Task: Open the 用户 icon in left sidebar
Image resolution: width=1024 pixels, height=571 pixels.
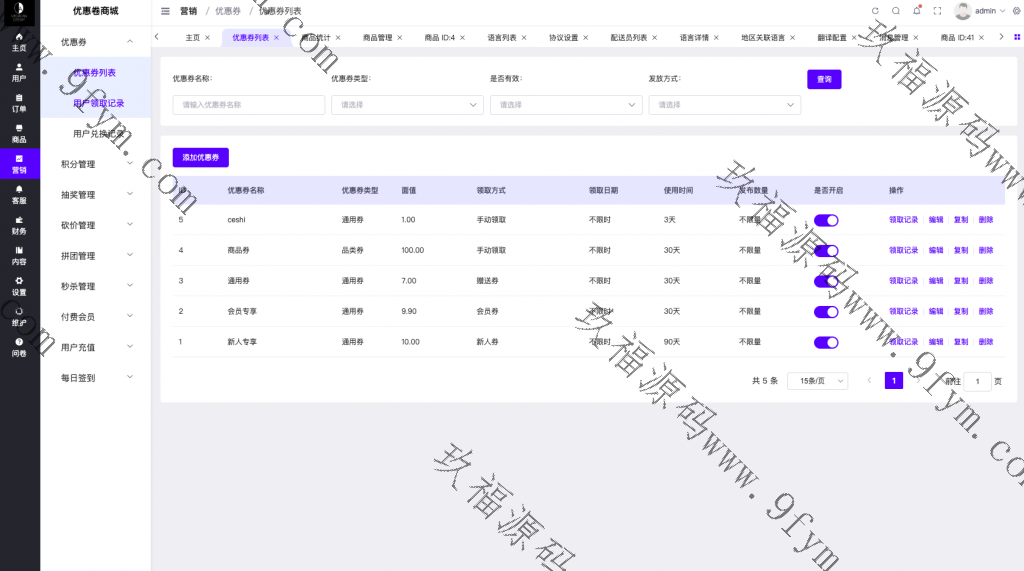Action: (x=19, y=72)
